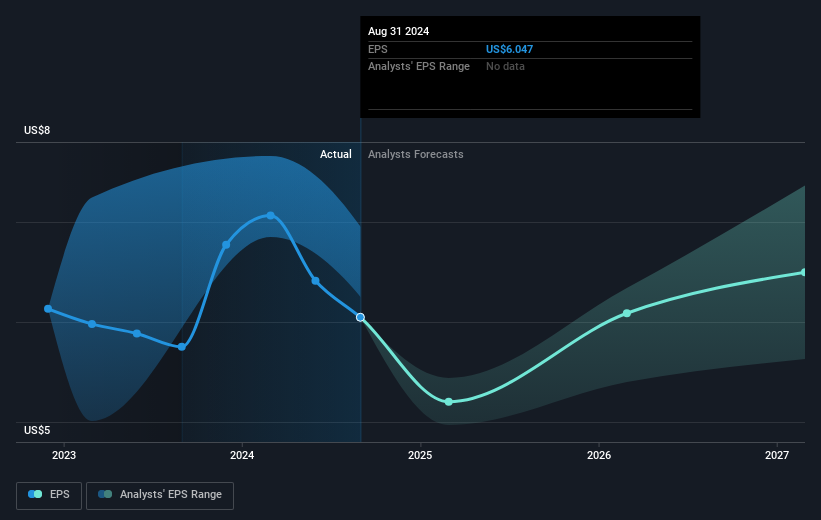Select the Aug 31 2024 EPS data point

[360, 317]
